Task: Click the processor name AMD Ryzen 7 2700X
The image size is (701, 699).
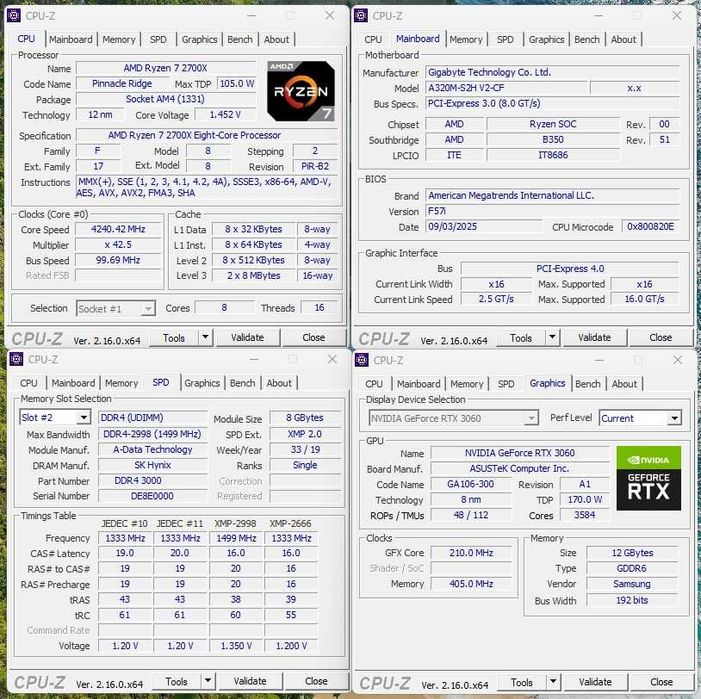Action: click(165, 68)
